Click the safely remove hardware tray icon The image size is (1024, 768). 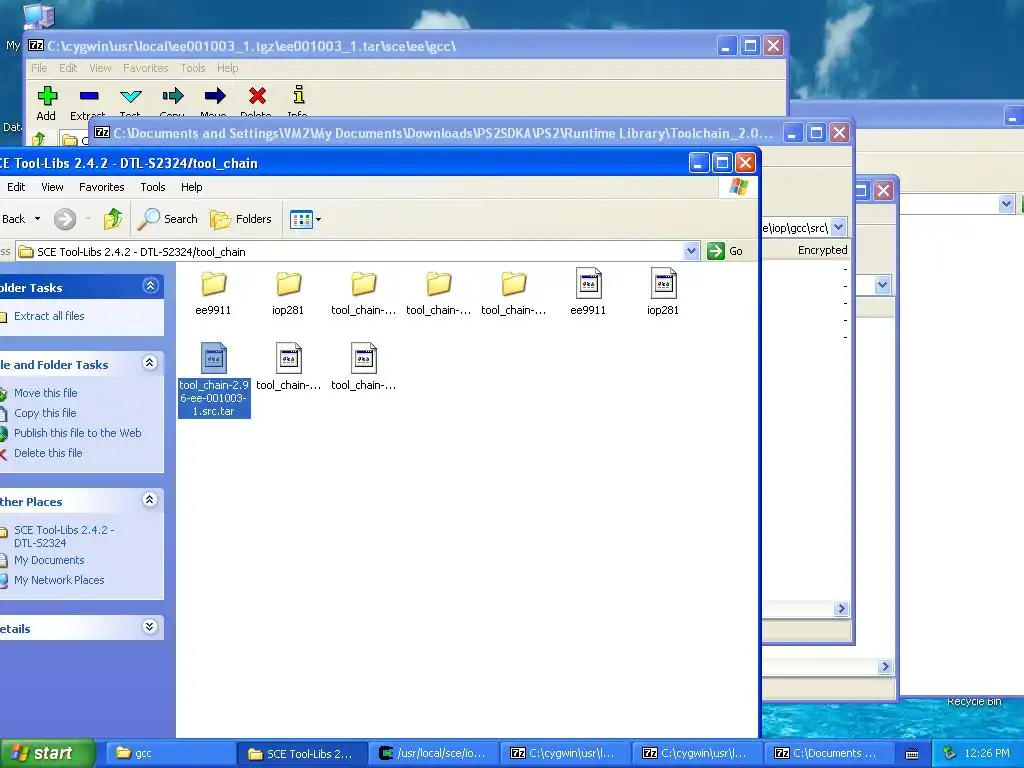coord(949,754)
